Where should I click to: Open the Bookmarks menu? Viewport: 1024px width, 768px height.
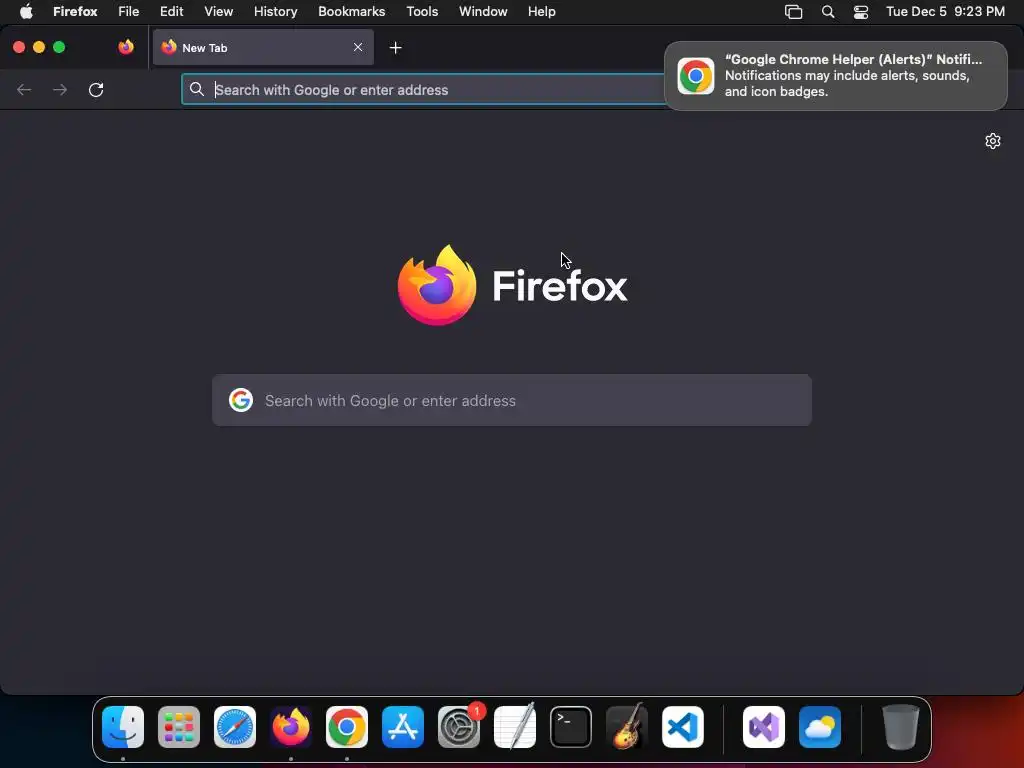[351, 11]
